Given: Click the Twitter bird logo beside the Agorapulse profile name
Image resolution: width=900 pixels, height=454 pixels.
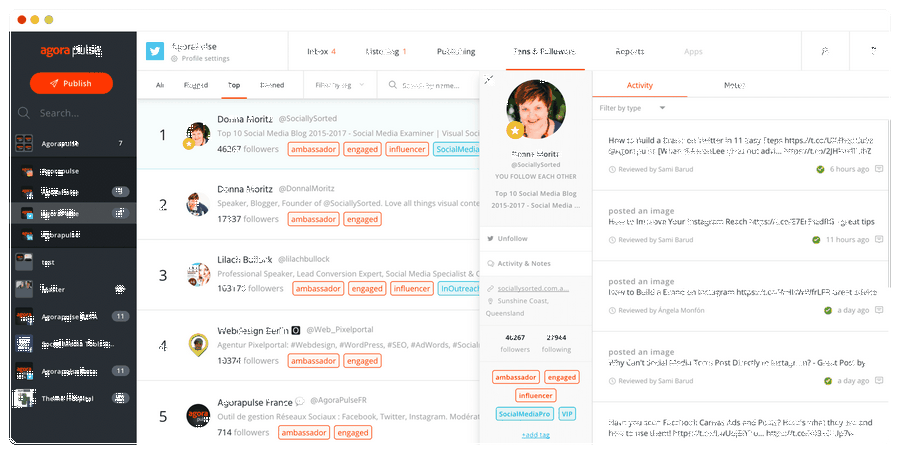Looking at the screenshot, I should tap(154, 51).
